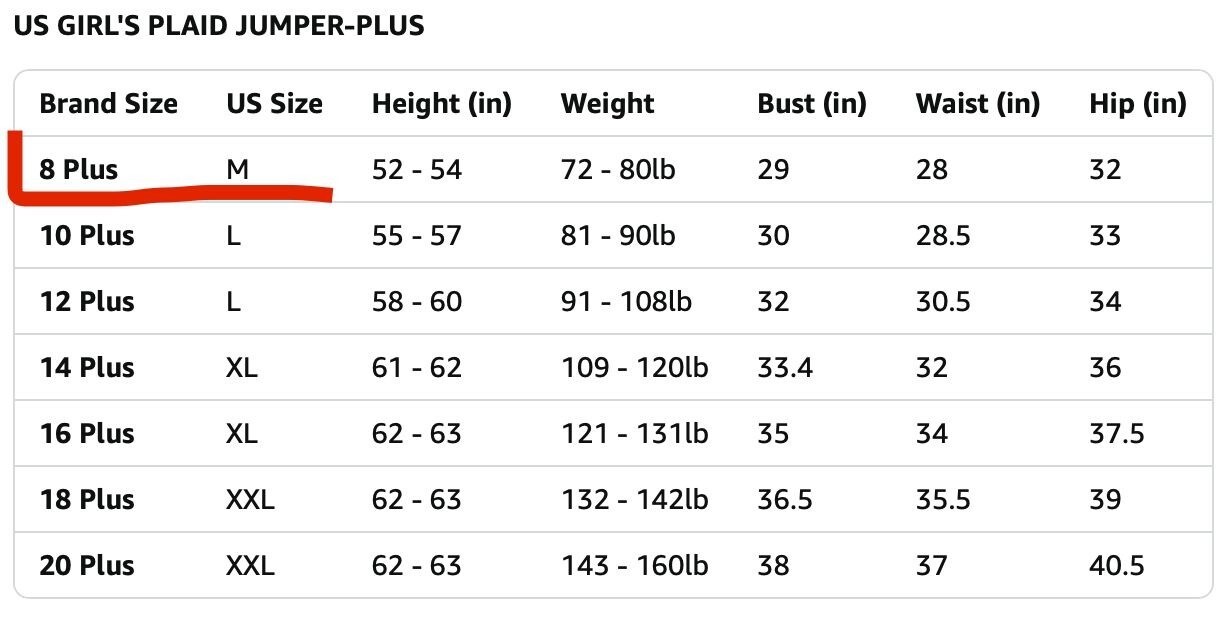Click the Waist (in) column header
The image size is (1228, 636).
coord(978,104)
